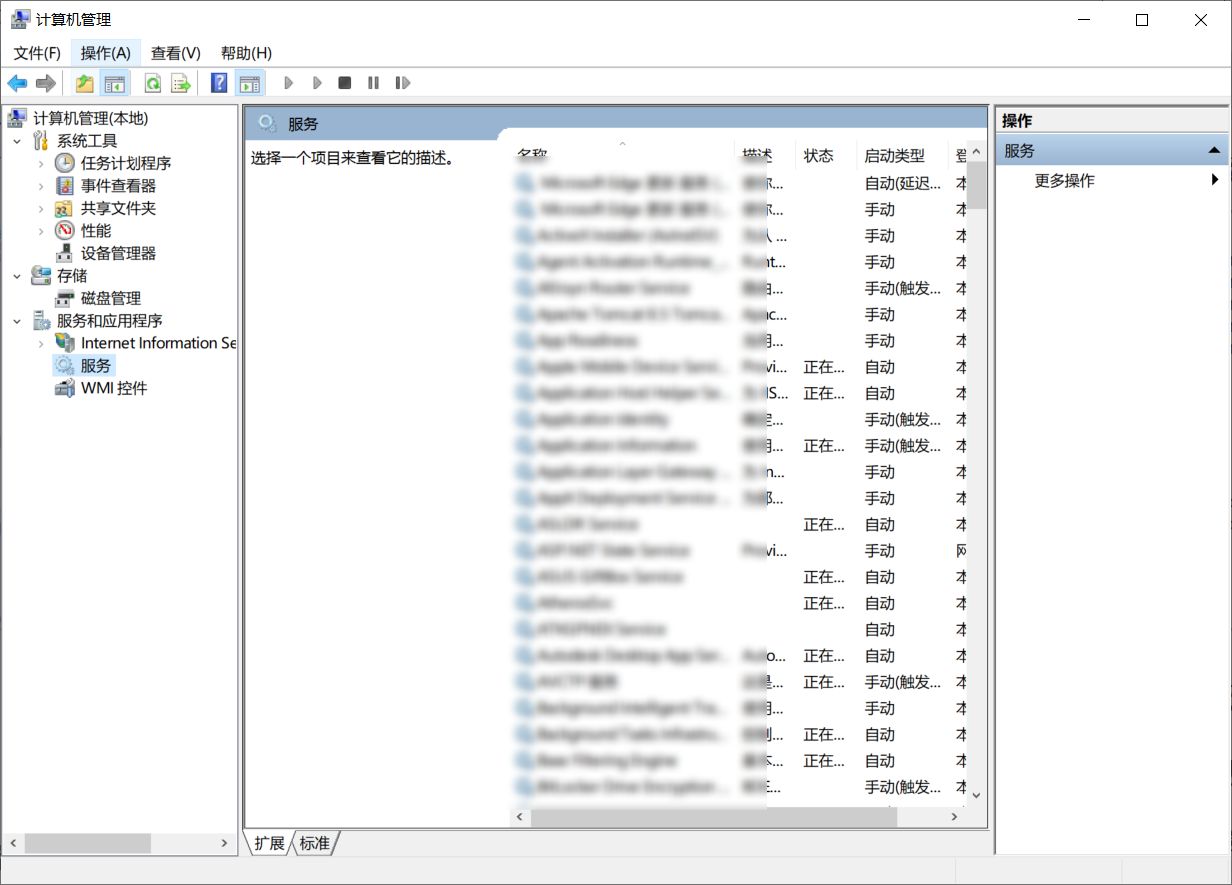1232x885 pixels.
Task: Expand the Internet Information Services node
Action: (41, 343)
